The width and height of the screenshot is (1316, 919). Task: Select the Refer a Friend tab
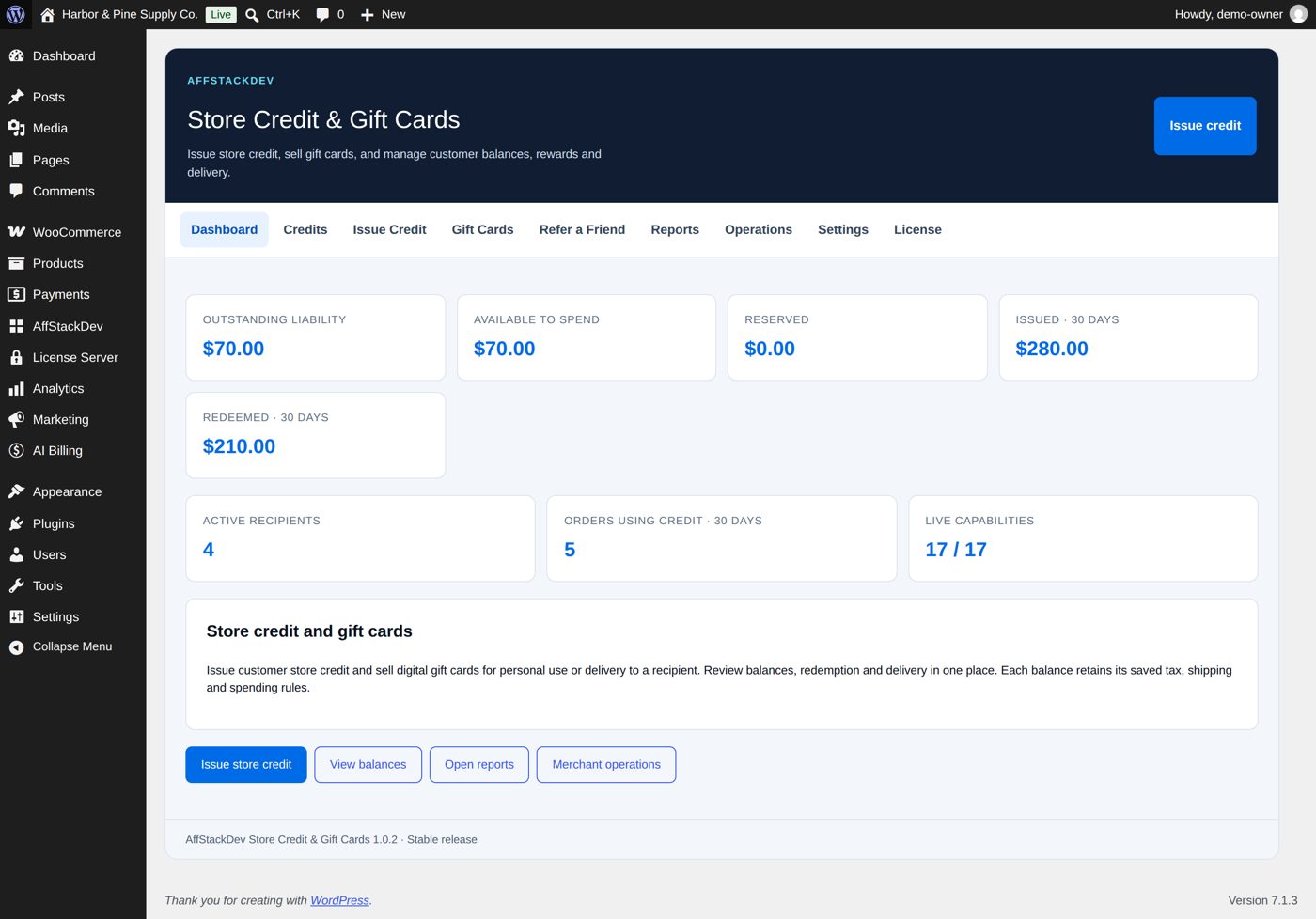(x=582, y=229)
